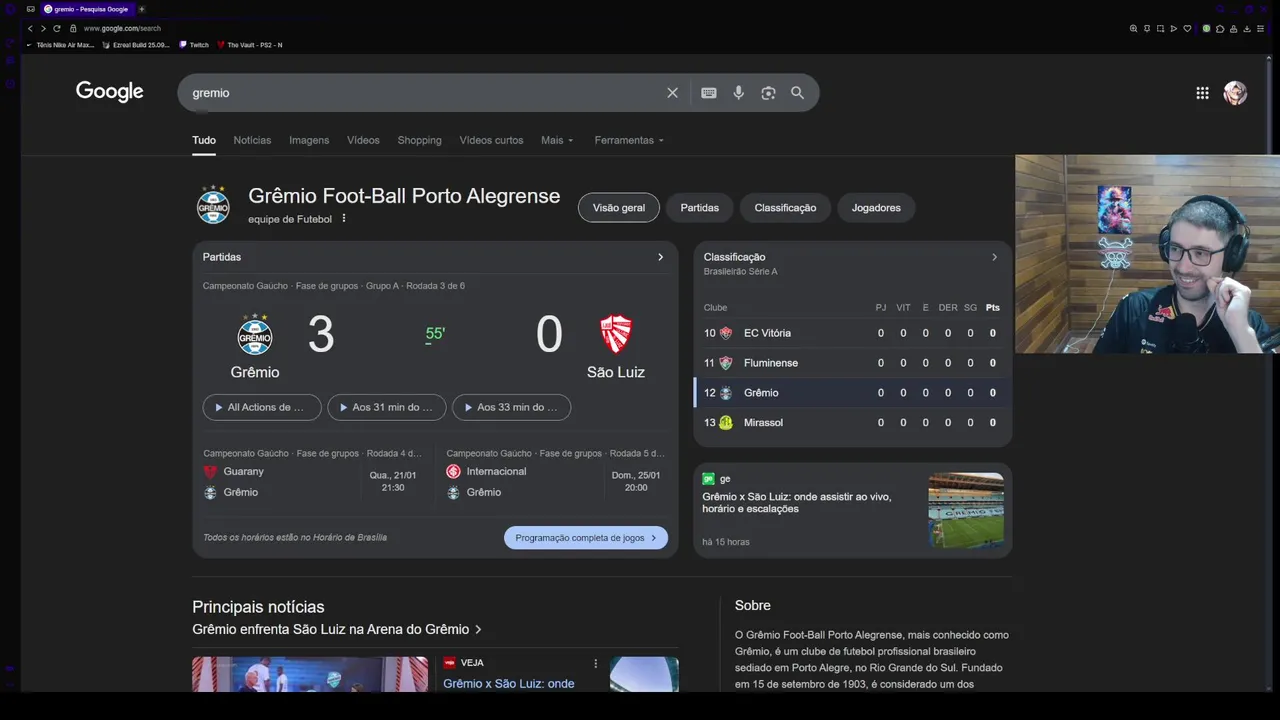
Task: Select the EC Vitória standings row
Action: click(853, 333)
